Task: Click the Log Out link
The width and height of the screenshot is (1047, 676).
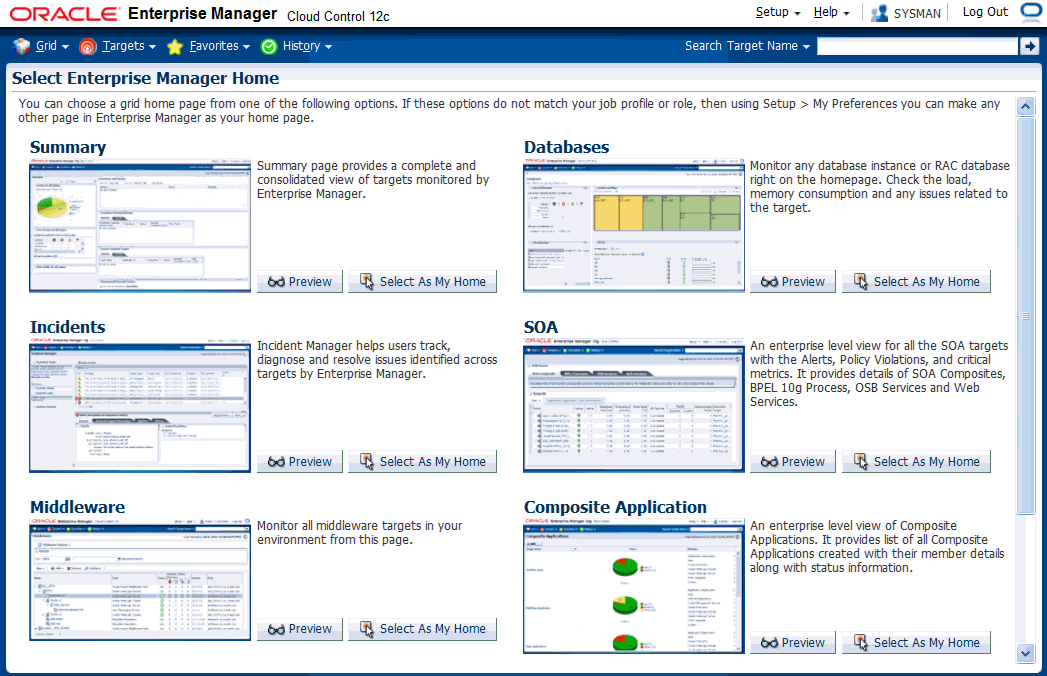Action: point(985,12)
